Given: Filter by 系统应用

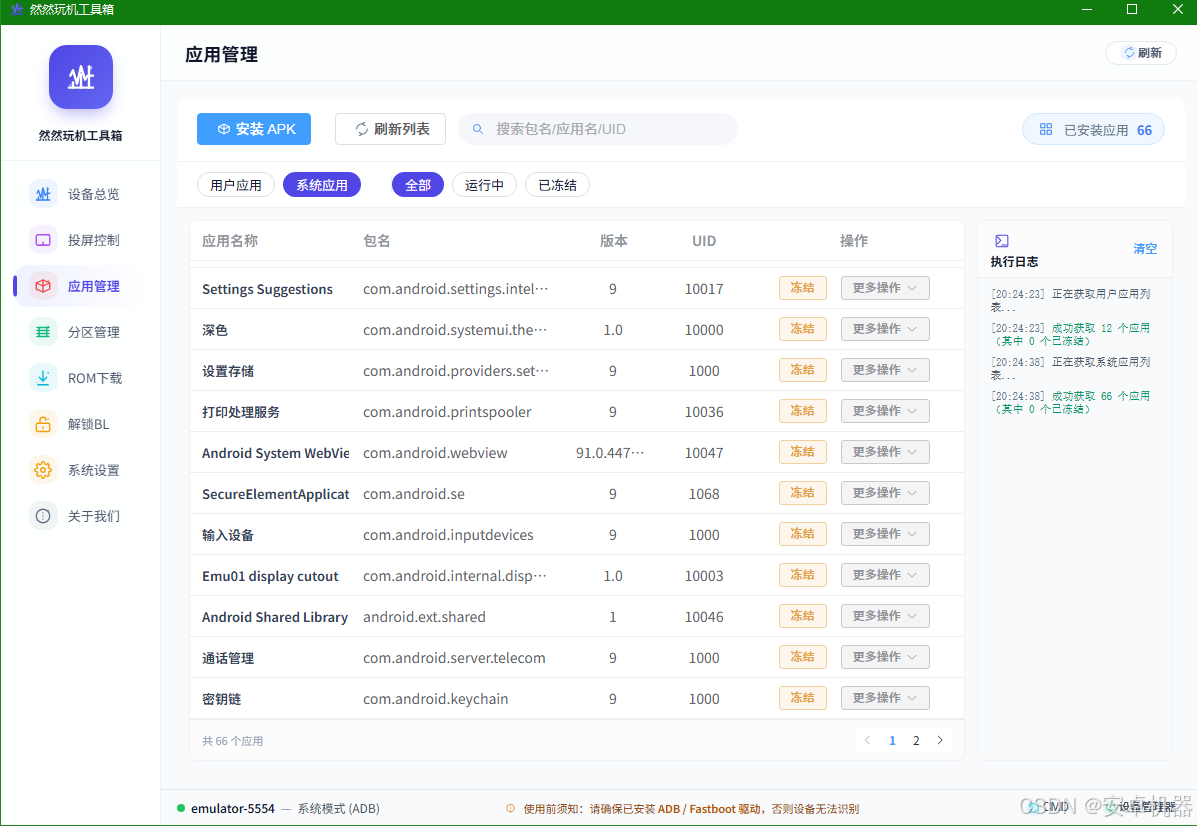Looking at the screenshot, I should 321,185.
